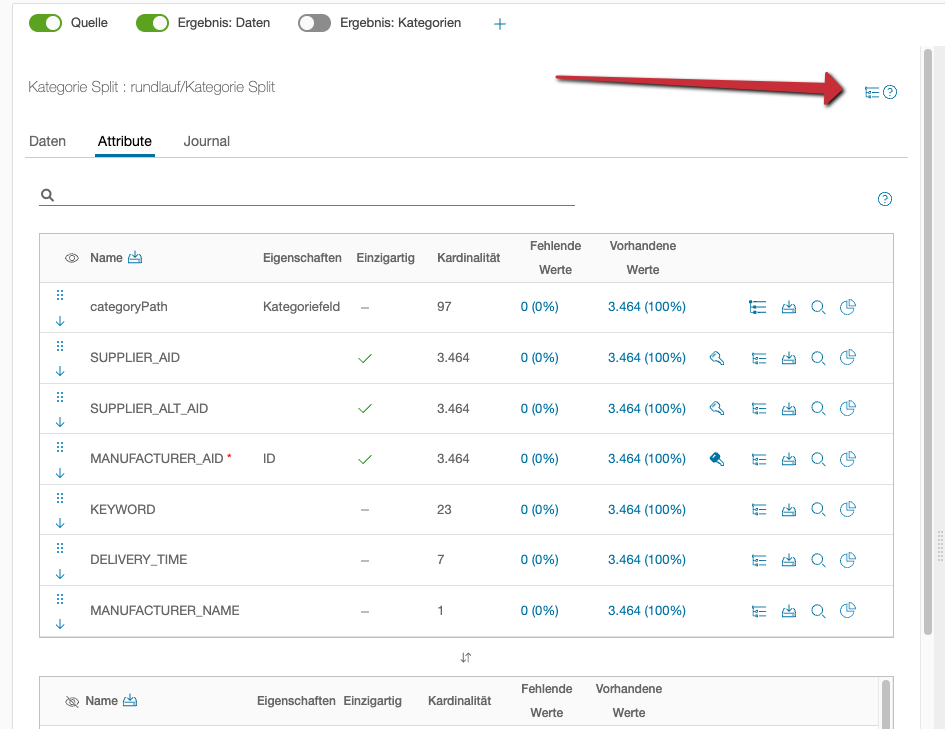Disable the Ergebnis: Daten switch
Screen dimensions: 945x729
point(152,23)
